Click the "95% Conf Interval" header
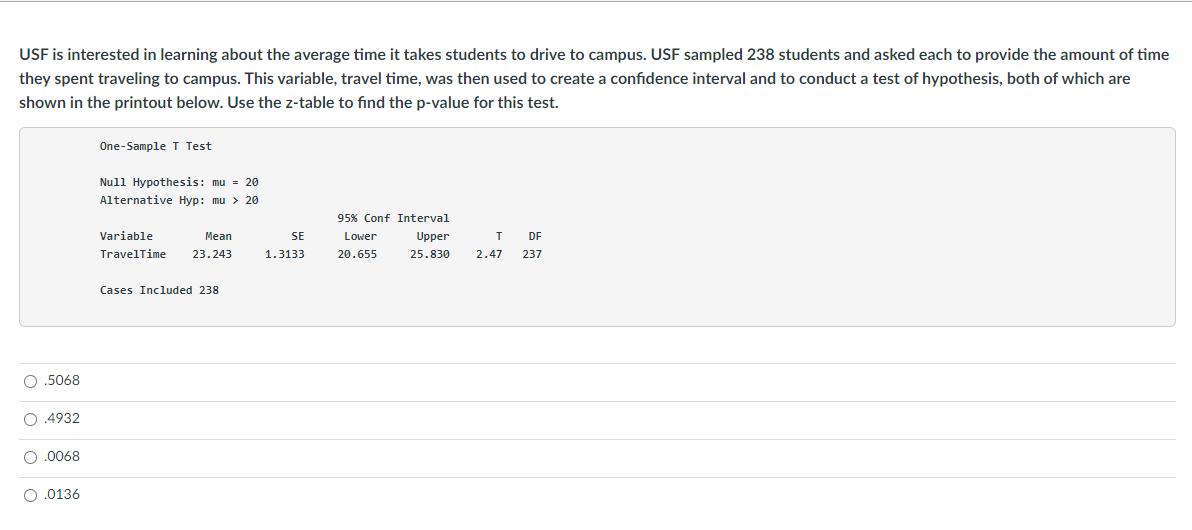Image resolution: width=1192 pixels, height=530 pixels. click(x=393, y=218)
